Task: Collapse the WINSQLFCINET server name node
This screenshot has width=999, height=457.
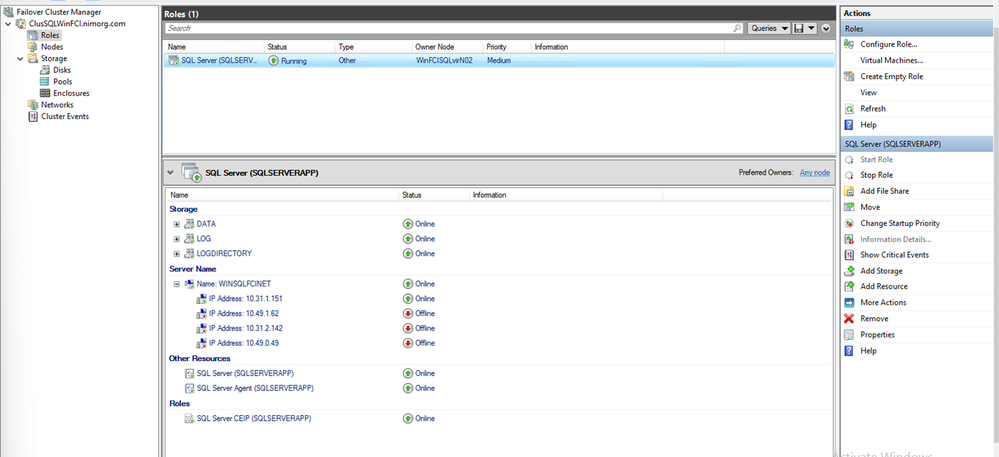Action: (177, 284)
